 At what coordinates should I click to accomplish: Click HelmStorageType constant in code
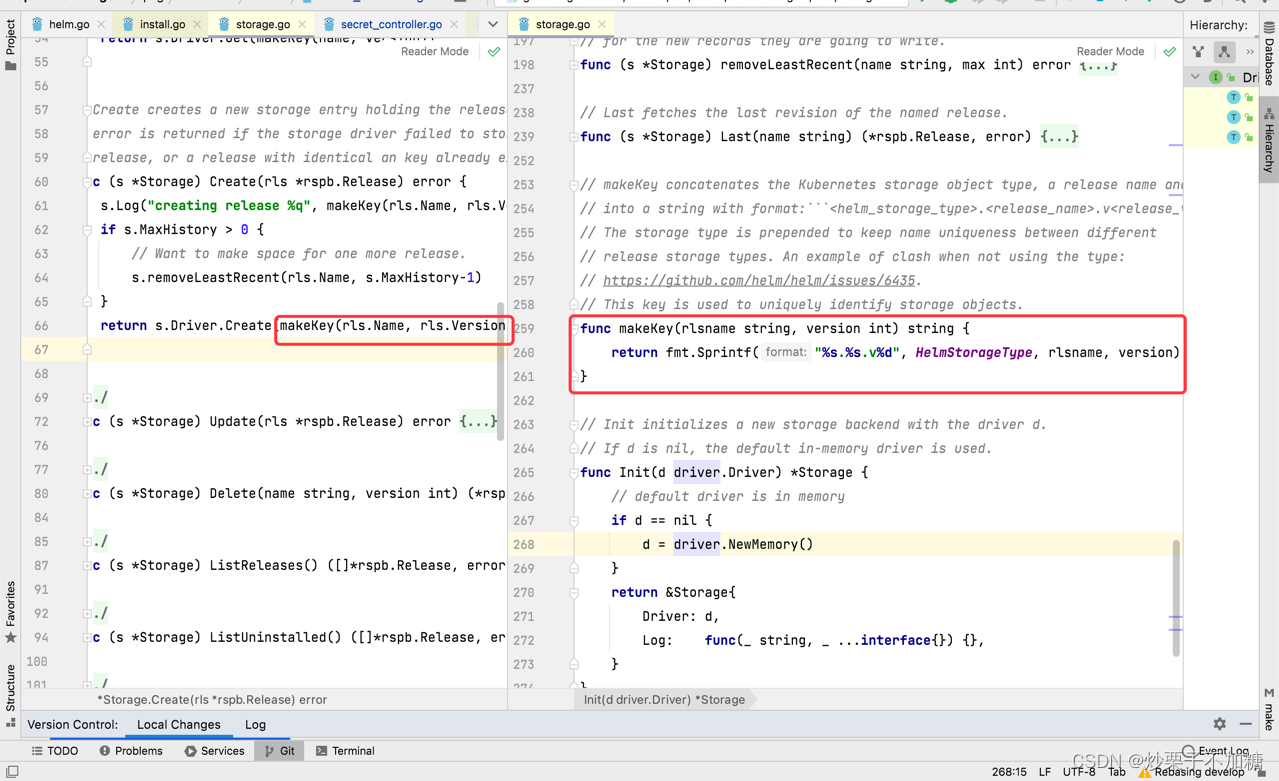coord(973,352)
